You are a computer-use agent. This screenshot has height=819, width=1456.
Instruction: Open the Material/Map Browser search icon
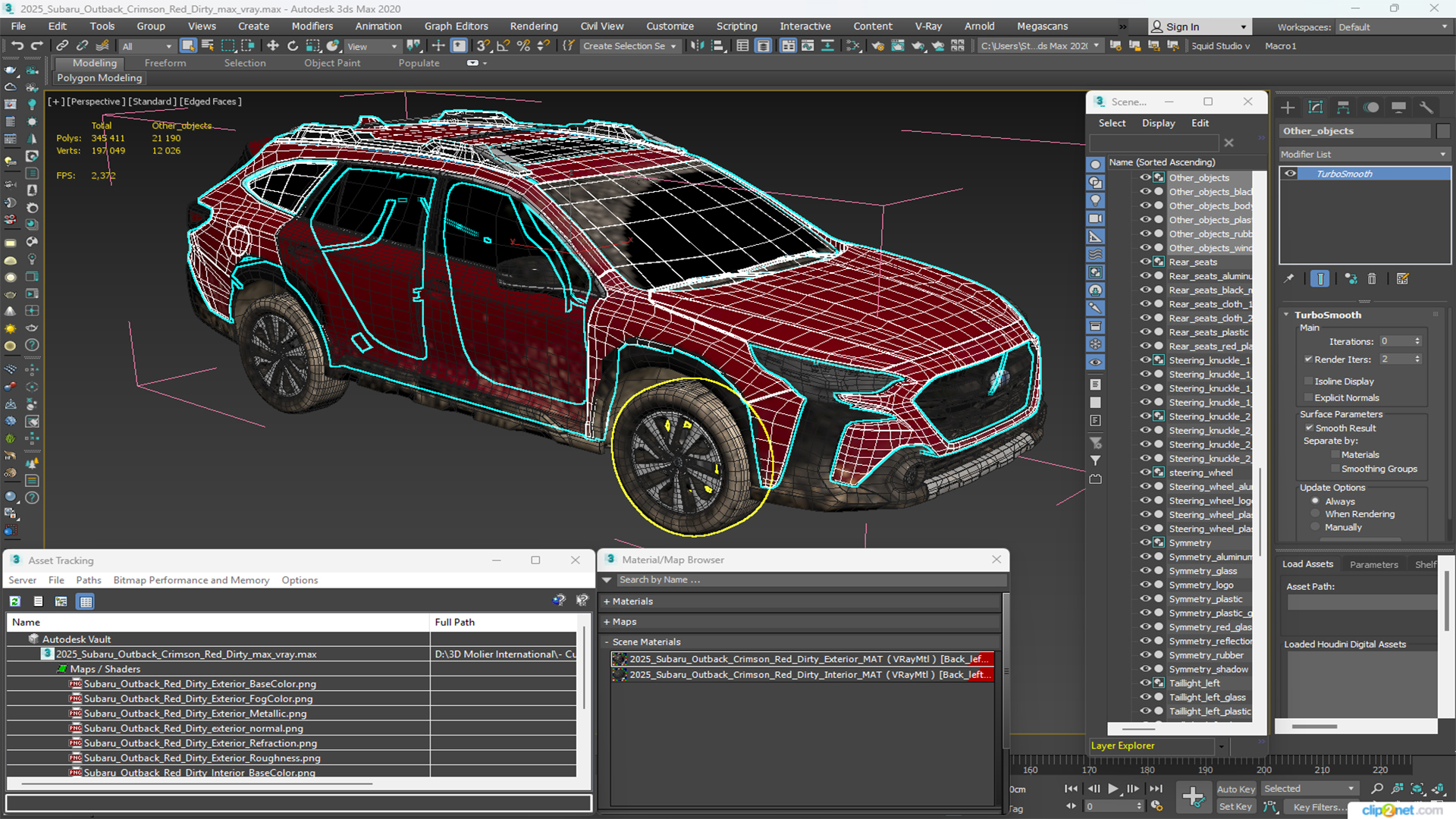(608, 579)
